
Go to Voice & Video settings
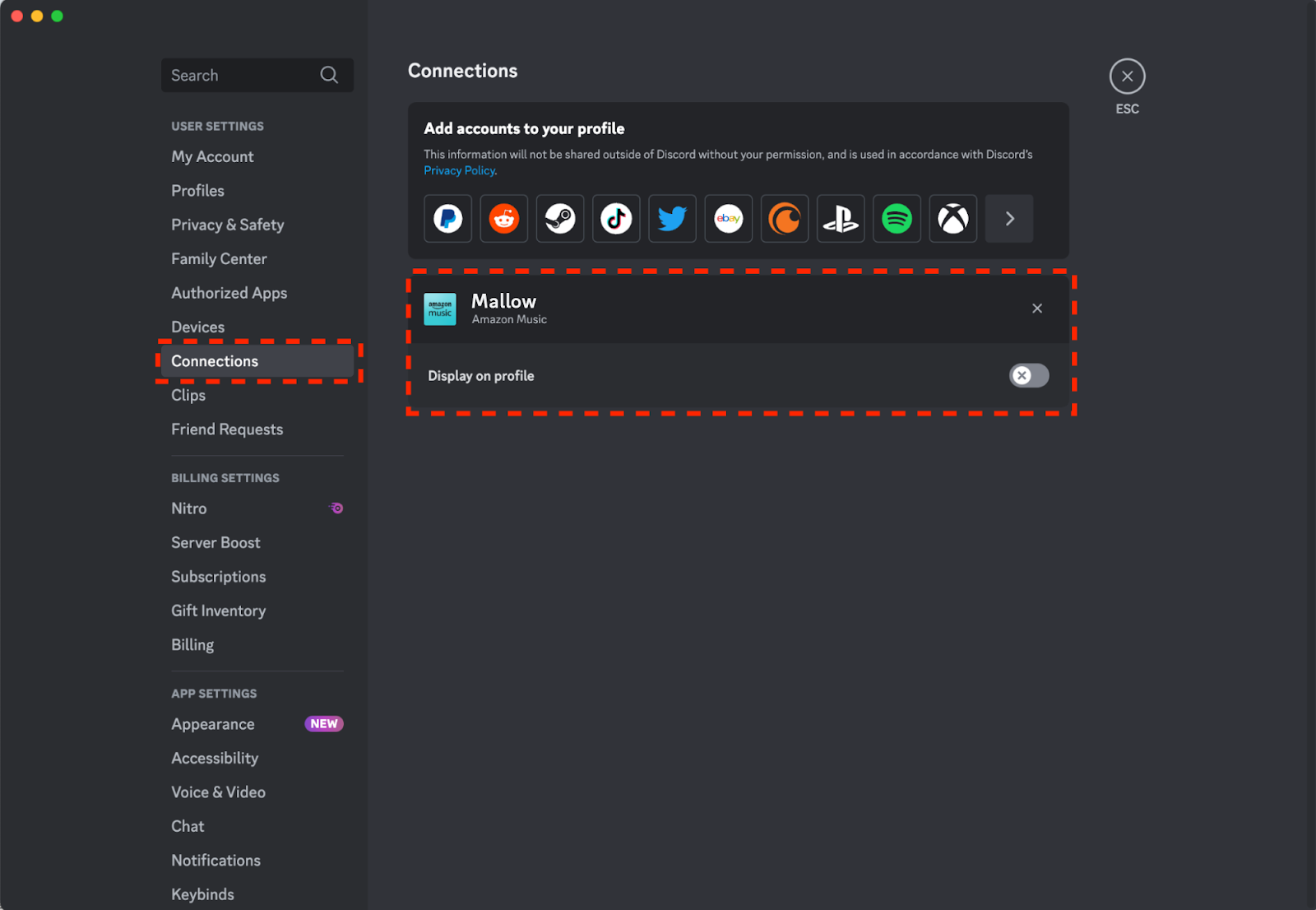[x=257, y=792]
